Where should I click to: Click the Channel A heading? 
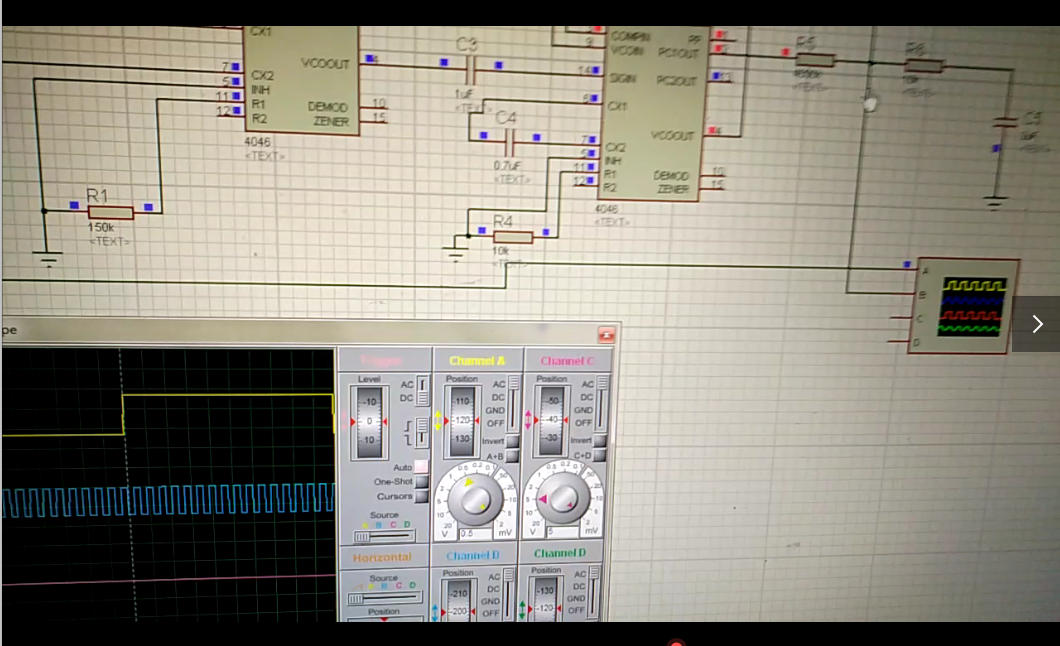pyautogui.click(x=477, y=361)
